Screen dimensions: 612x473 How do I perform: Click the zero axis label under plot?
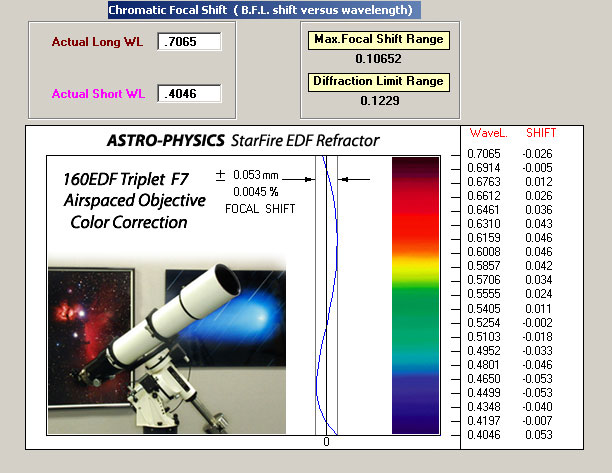pyautogui.click(x=327, y=442)
